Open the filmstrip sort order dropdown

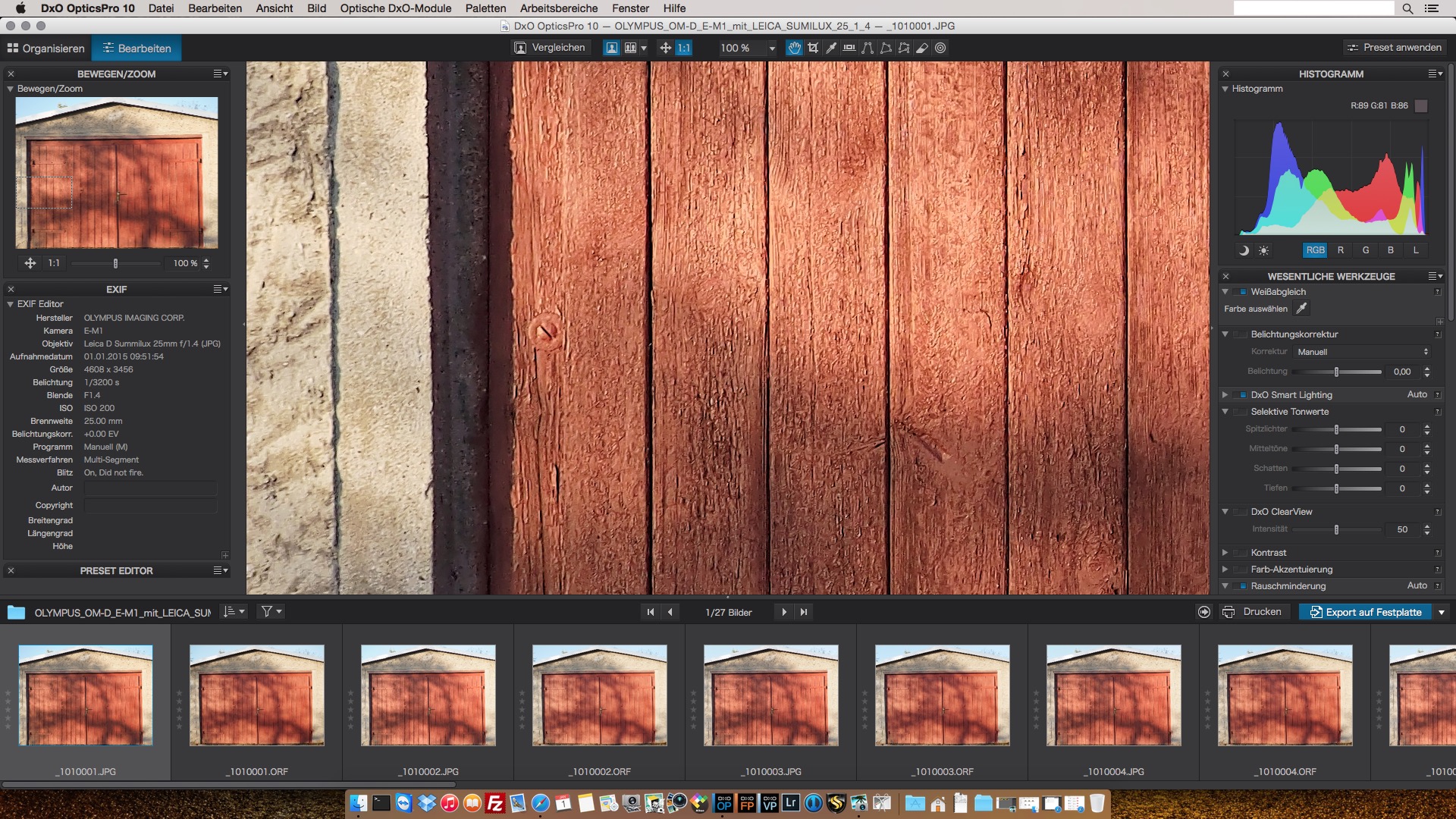point(234,611)
